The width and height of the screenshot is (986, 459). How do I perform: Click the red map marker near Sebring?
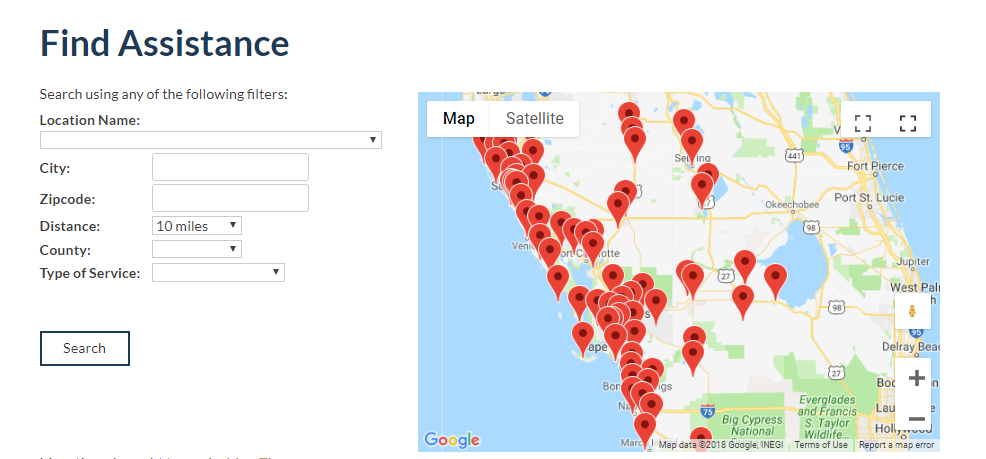coord(692,144)
